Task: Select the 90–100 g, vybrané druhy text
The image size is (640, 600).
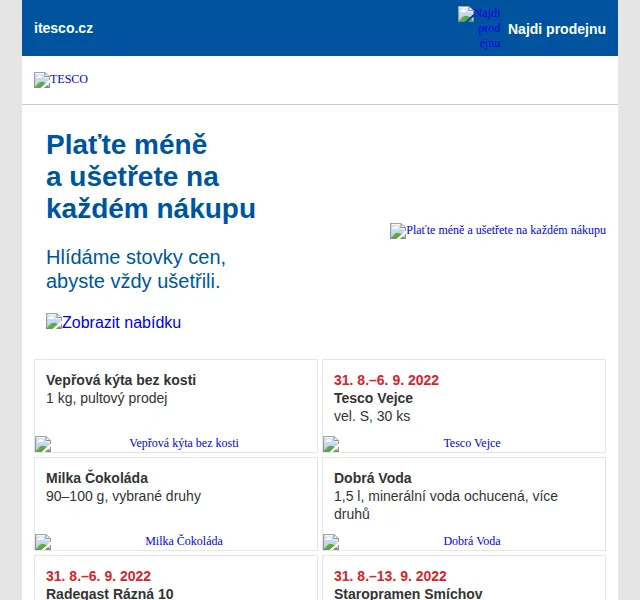Action: pyautogui.click(x=124, y=496)
